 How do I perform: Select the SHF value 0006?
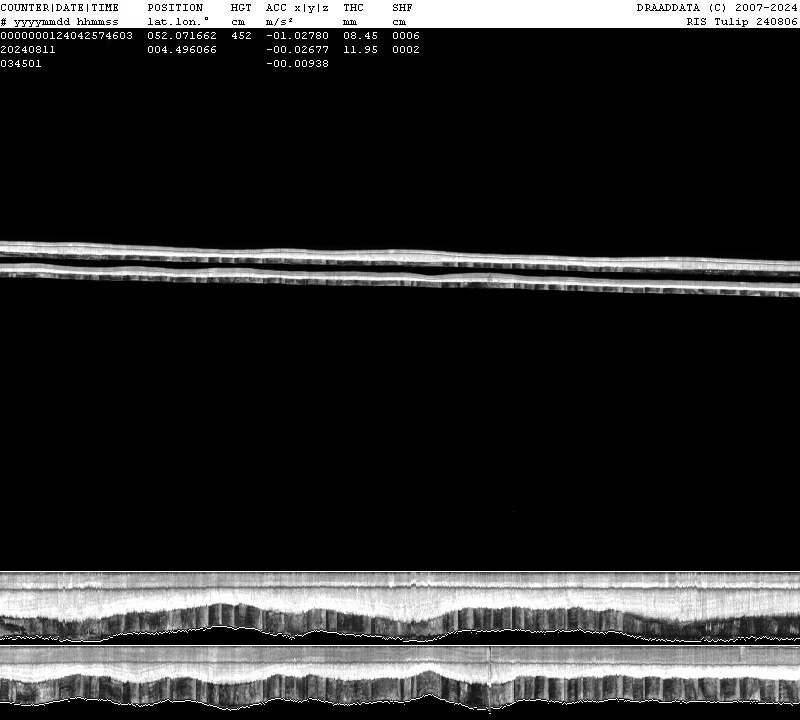[x=406, y=35]
